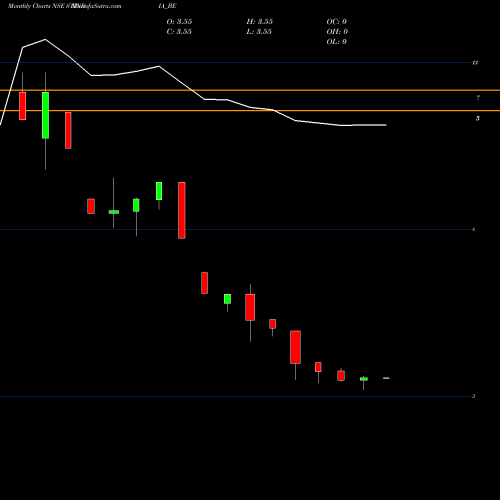Click the tallest red candlestick body
This screenshot has height=500, width=500.
coord(182,210)
